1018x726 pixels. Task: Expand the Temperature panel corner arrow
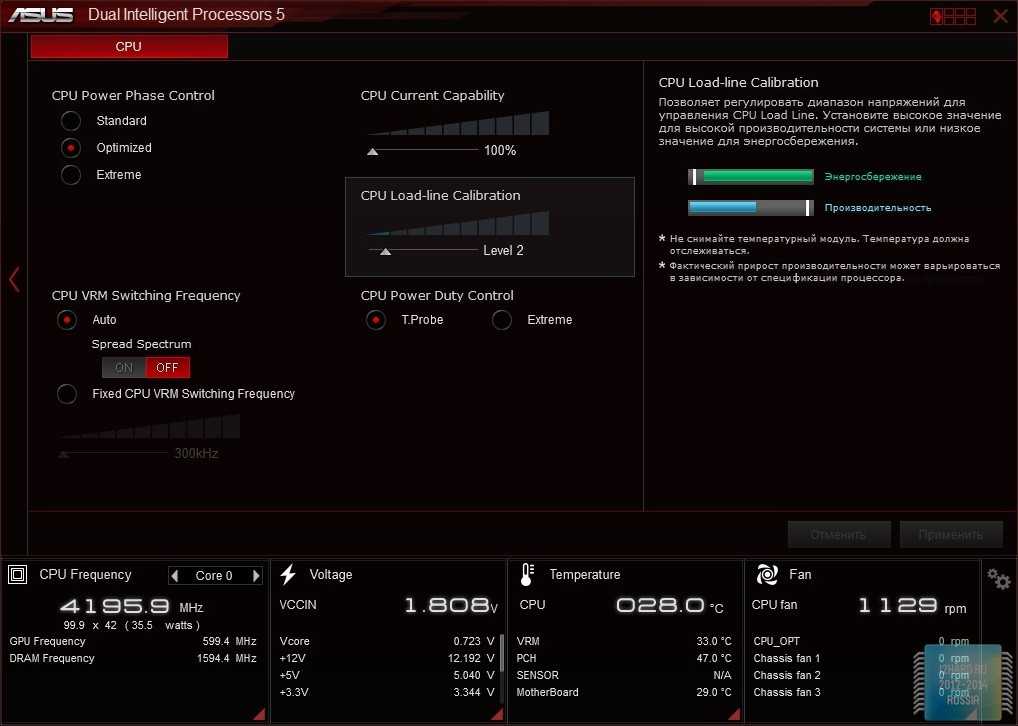point(735,714)
